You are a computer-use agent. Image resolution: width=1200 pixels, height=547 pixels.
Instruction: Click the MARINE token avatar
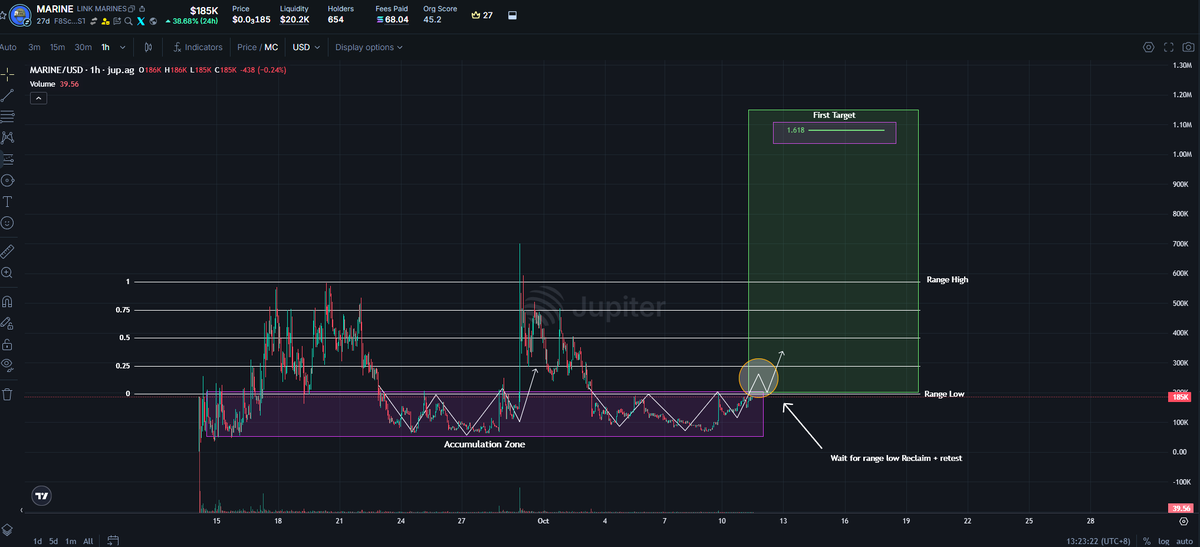coord(20,13)
